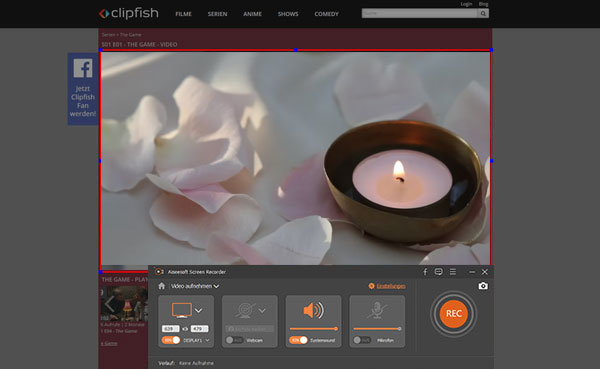Click the aspect ratio lock icon between dimensions
600x369 pixels.
185,329
